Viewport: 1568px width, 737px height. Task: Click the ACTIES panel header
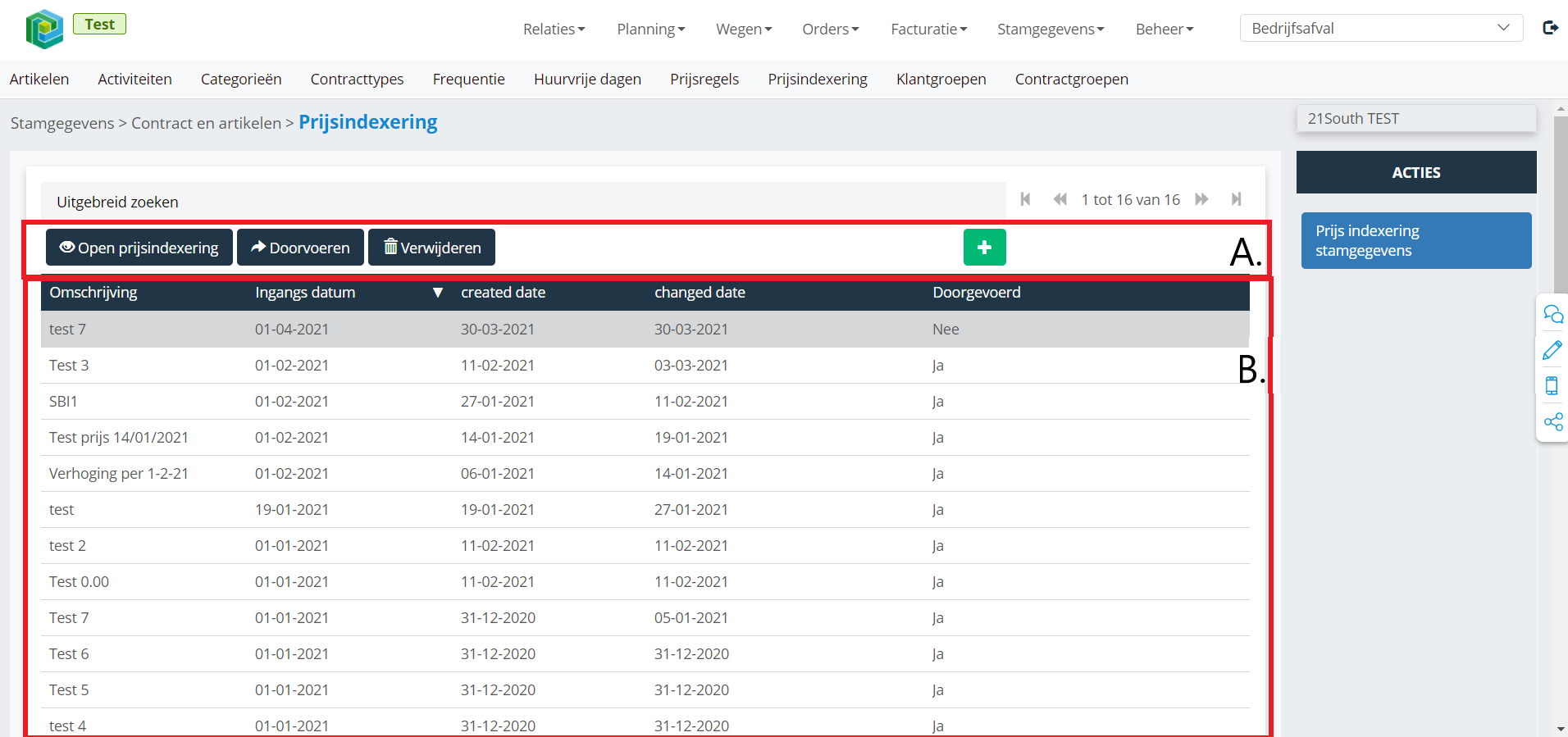pyautogui.click(x=1416, y=172)
